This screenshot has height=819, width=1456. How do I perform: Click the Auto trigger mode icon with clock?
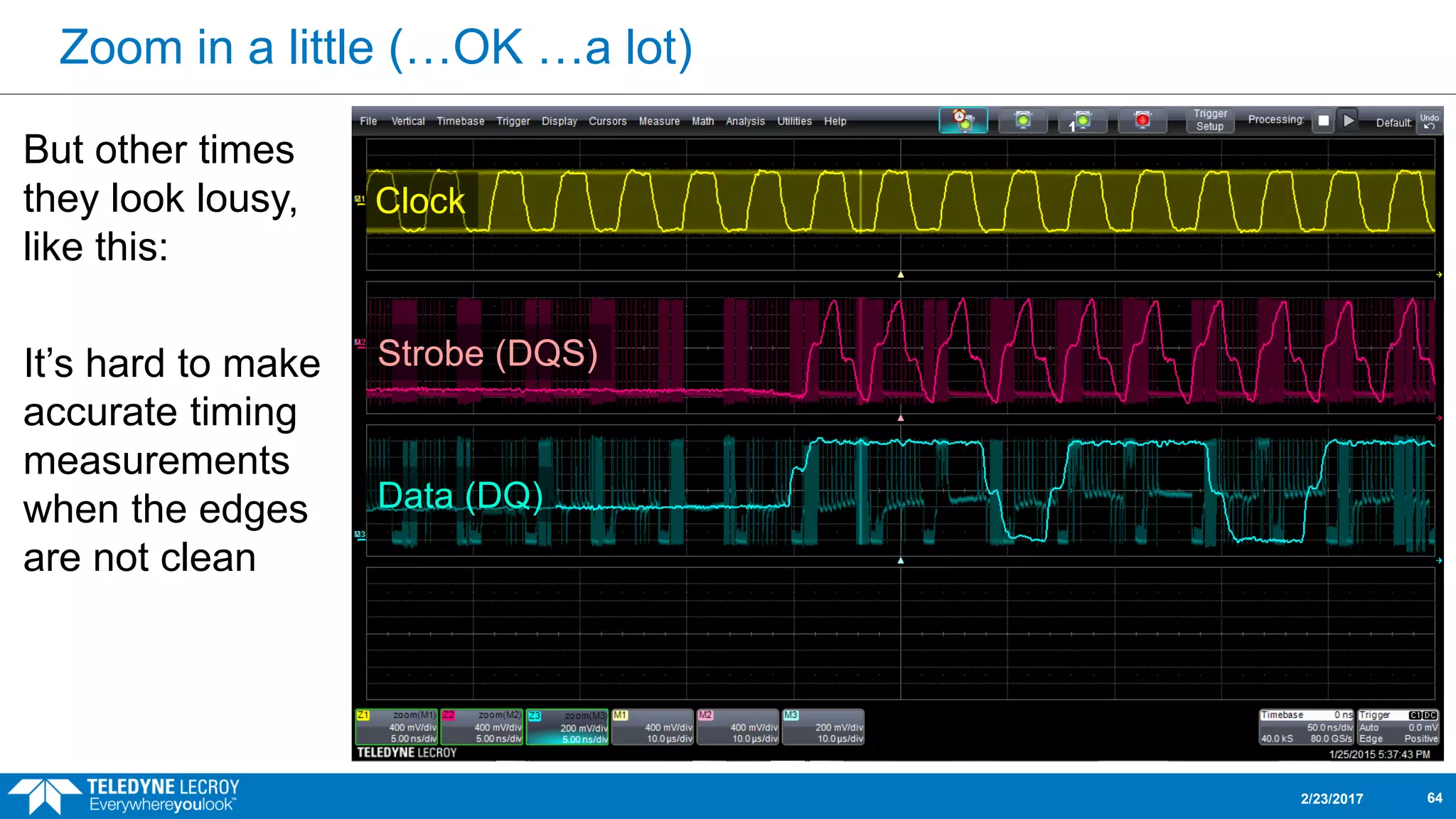coord(963,120)
